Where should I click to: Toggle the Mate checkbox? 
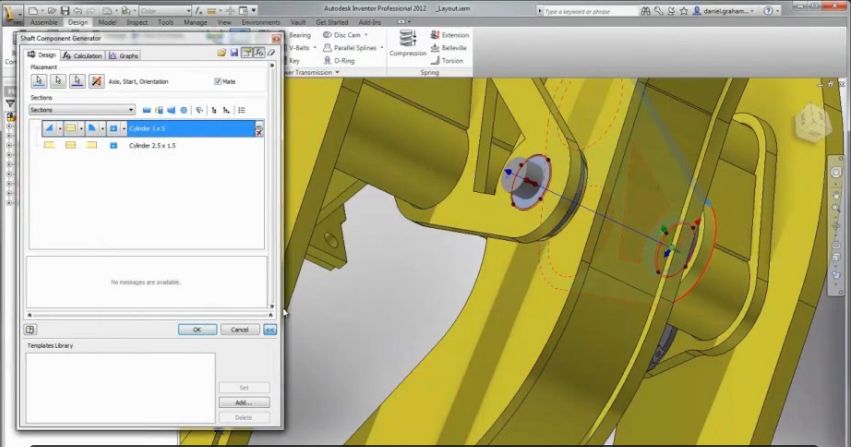click(x=218, y=81)
